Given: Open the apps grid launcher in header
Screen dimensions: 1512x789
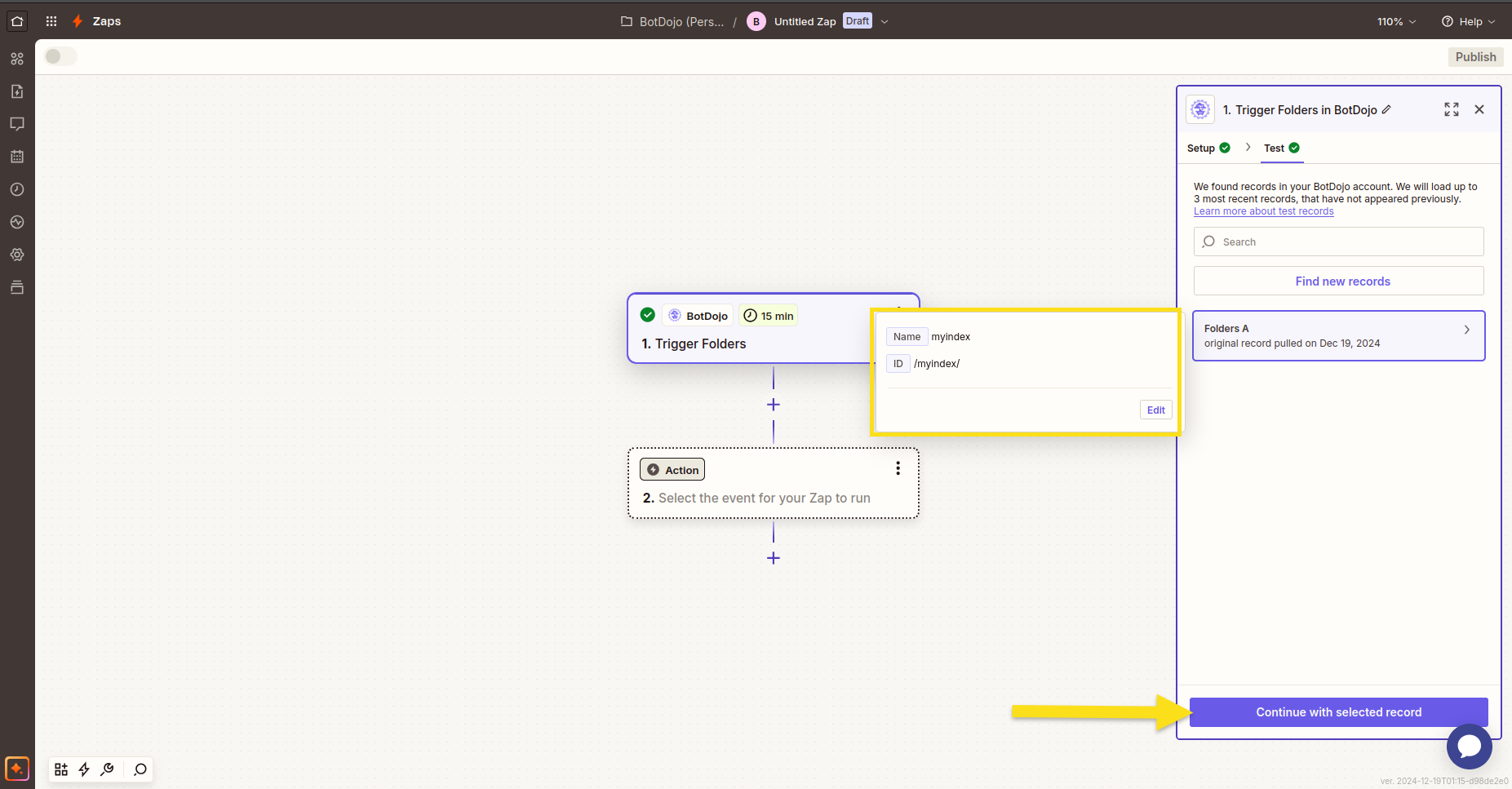Looking at the screenshot, I should pyautogui.click(x=51, y=21).
